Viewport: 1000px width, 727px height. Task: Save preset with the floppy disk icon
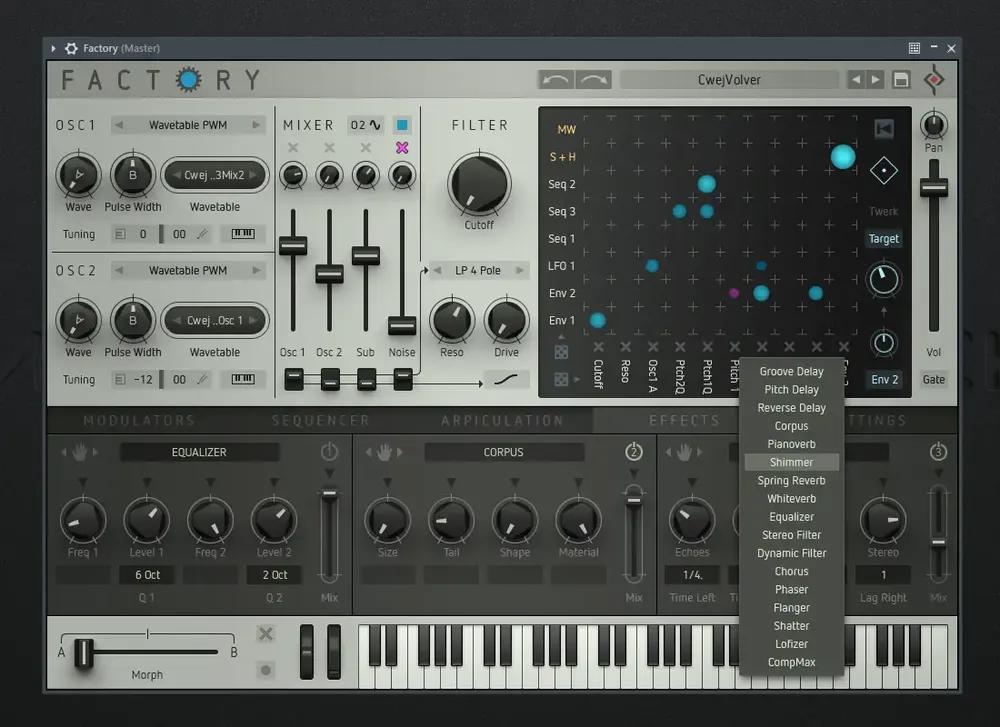tap(901, 80)
